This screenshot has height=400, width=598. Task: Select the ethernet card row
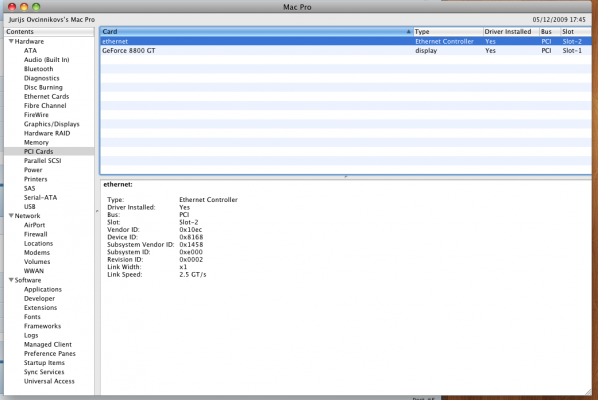346,41
